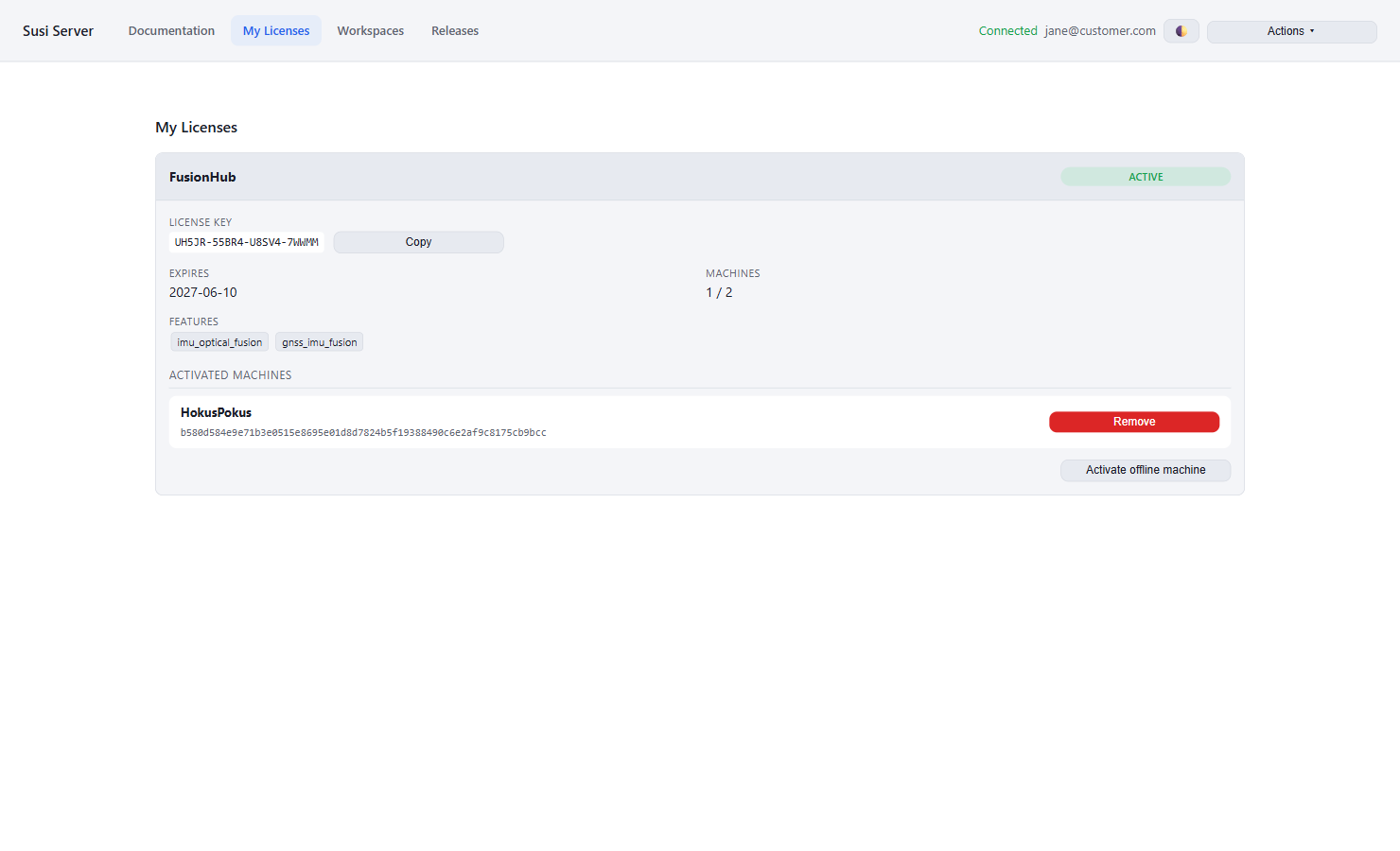
Task: Click the Connected status text
Action: coord(1007,31)
